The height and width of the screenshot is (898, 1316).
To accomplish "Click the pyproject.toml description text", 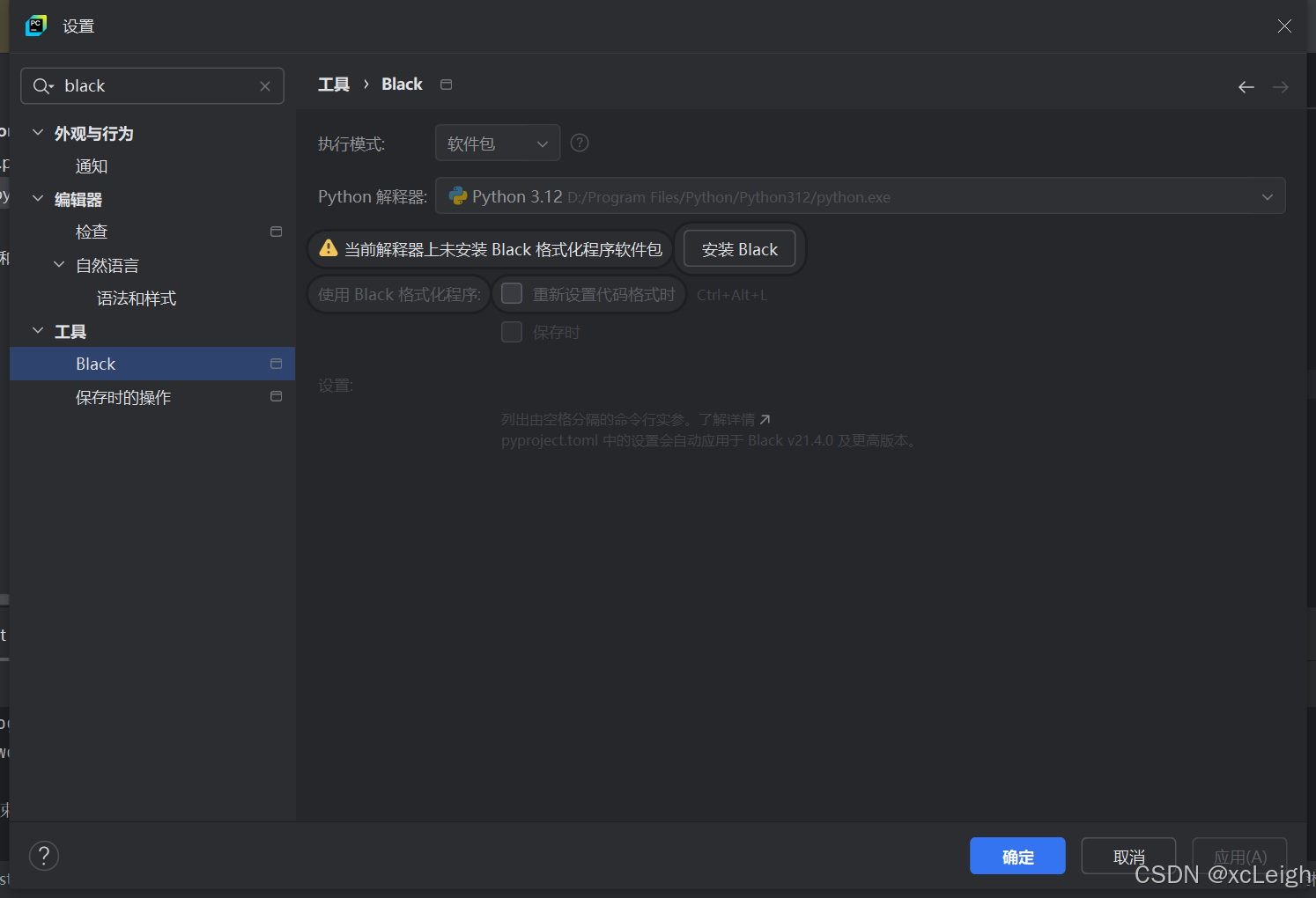I will click(x=710, y=440).
